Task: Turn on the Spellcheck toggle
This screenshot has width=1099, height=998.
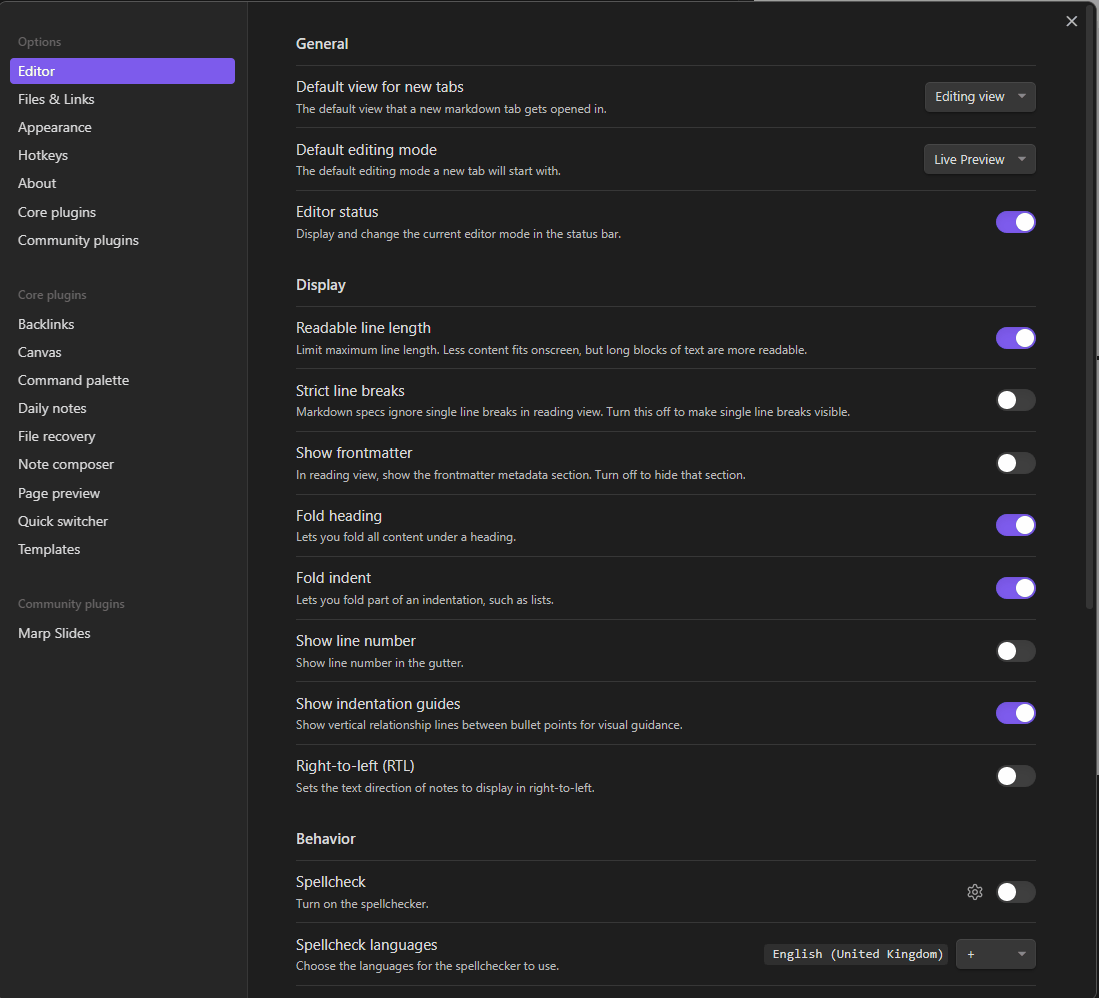Action: 1015,891
